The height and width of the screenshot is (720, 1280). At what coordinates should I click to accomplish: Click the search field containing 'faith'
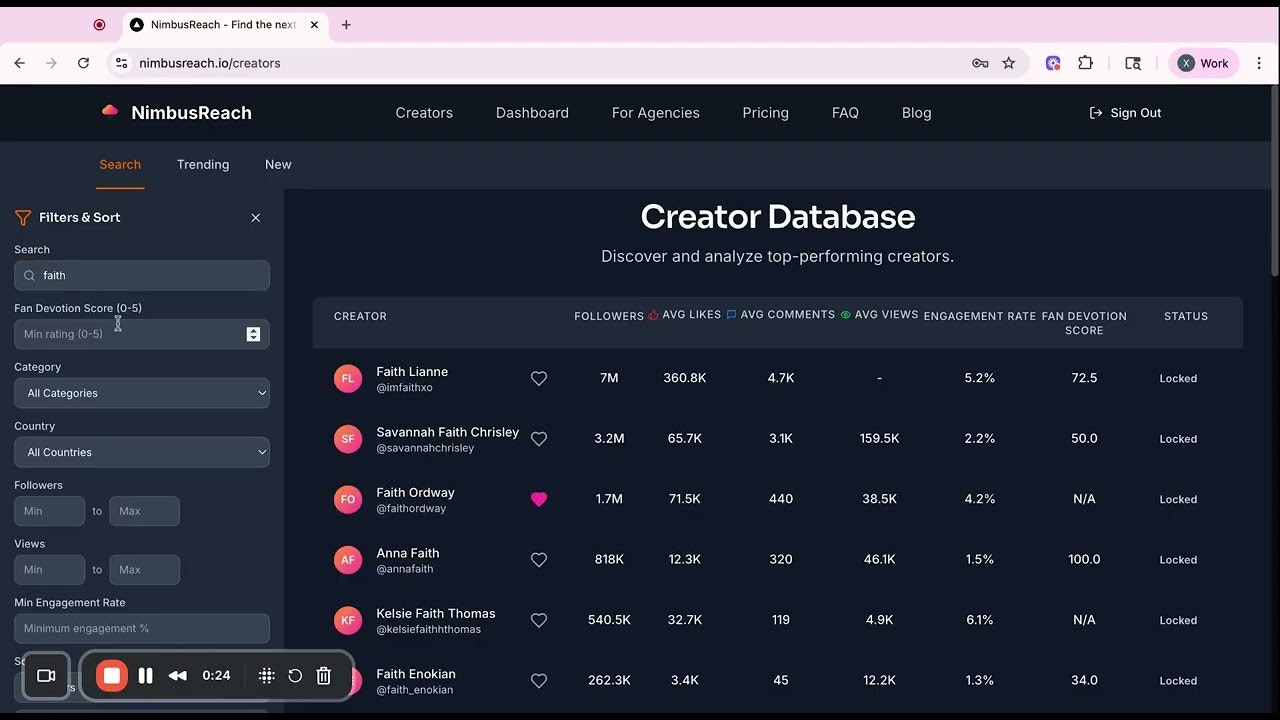142,276
